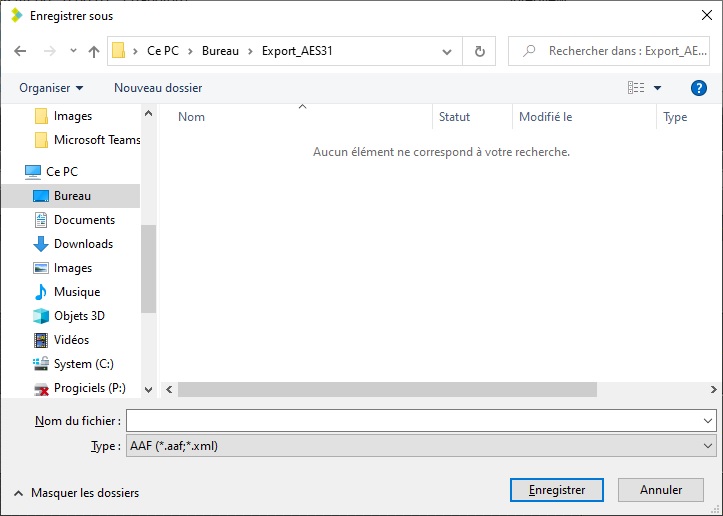Open the Organiser menu
Screen dimensions: 723x516
[x=51, y=88]
